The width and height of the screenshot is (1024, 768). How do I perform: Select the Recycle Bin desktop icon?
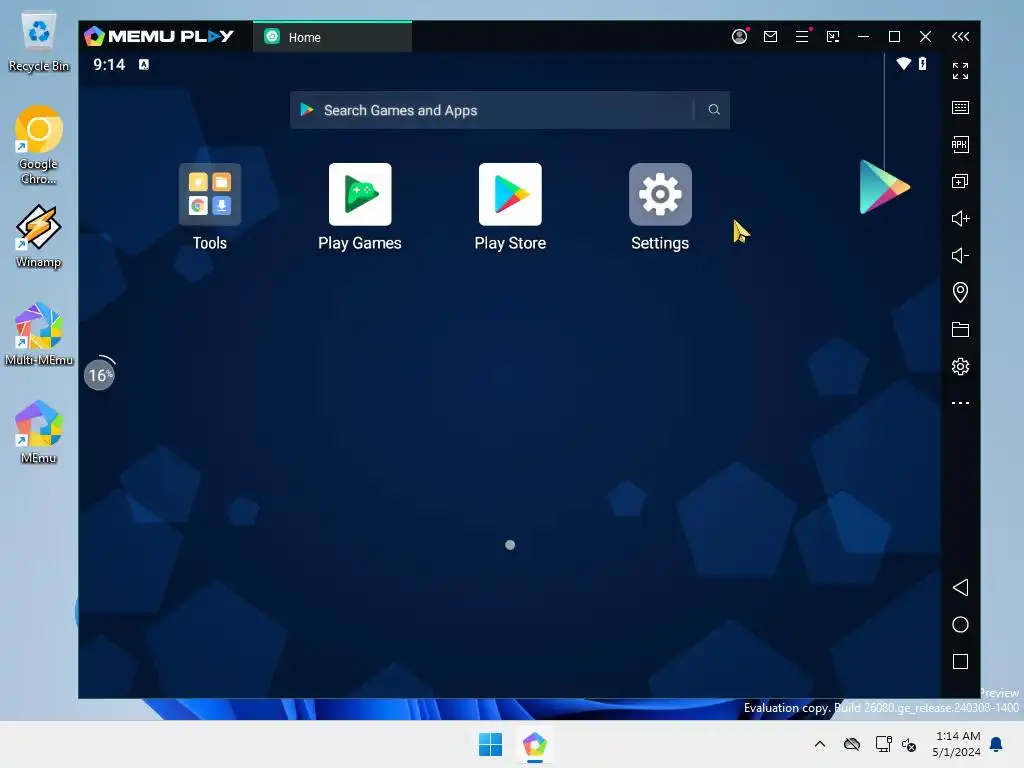point(39,42)
